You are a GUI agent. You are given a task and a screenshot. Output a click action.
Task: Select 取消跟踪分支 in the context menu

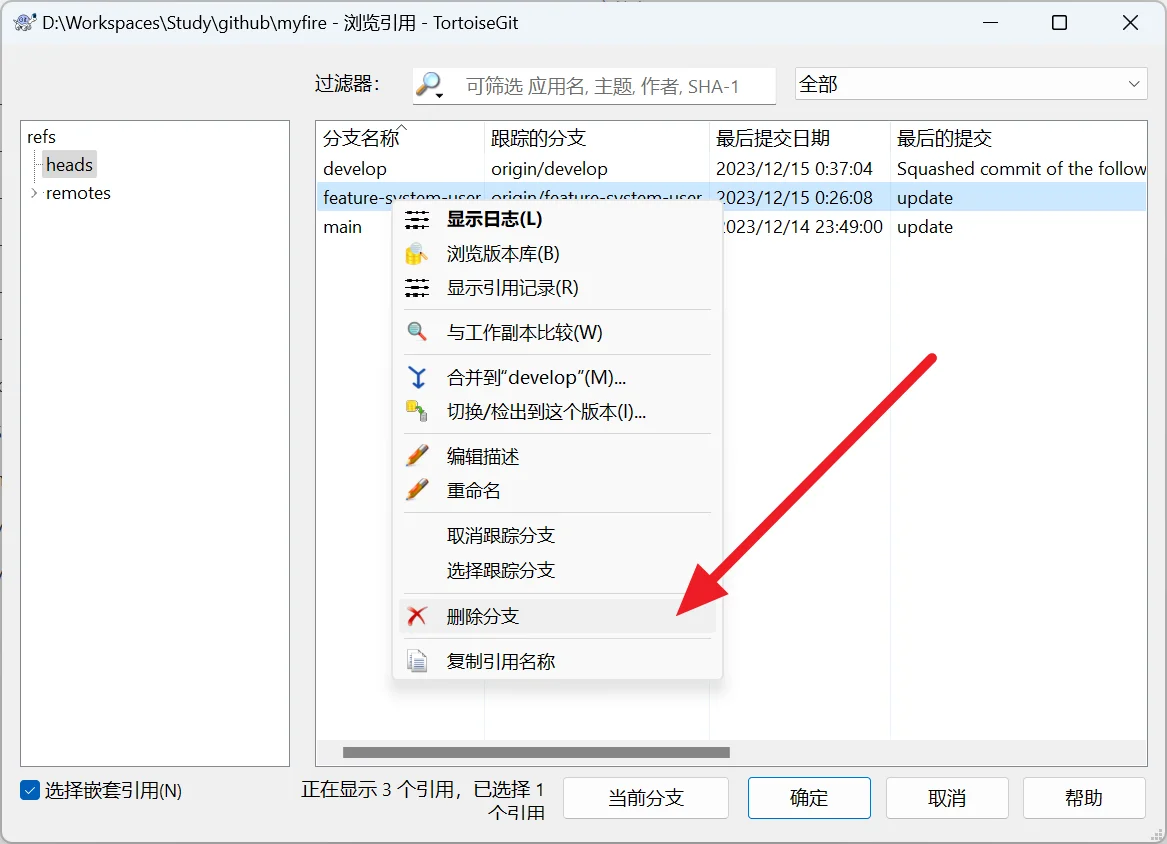tap(500, 536)
